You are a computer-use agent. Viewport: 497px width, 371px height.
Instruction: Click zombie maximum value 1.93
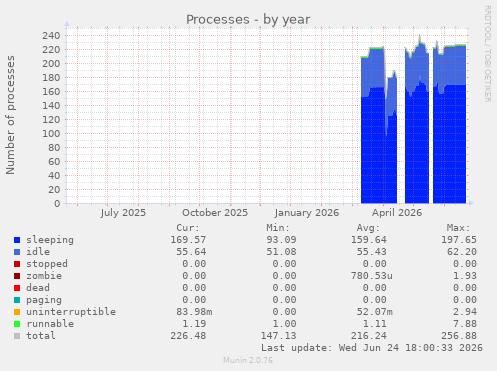point(465,276)
